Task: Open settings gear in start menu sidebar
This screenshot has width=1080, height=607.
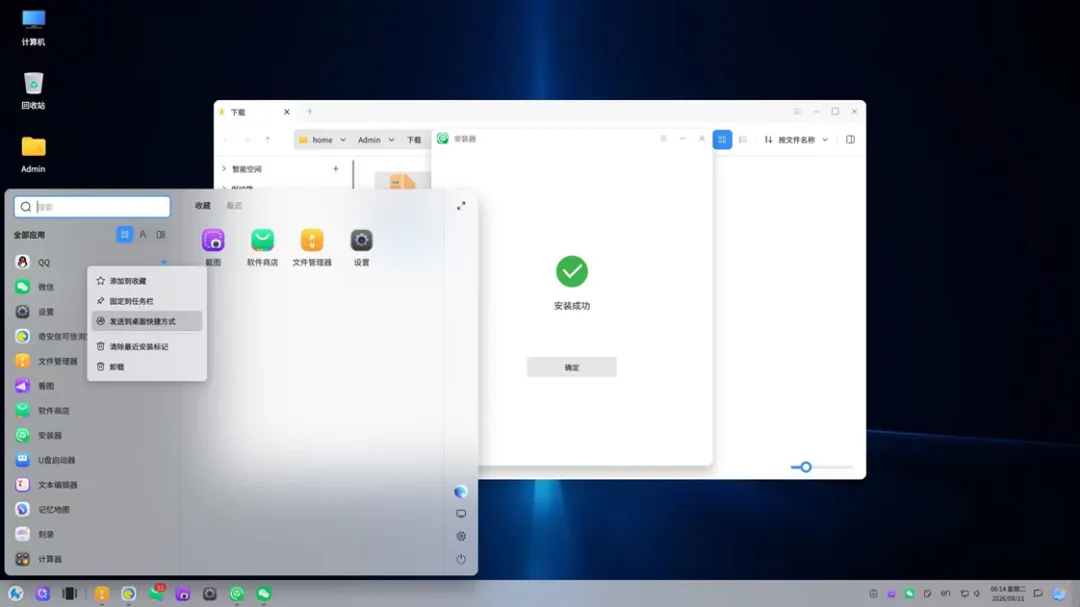Action: click(461, 536)
